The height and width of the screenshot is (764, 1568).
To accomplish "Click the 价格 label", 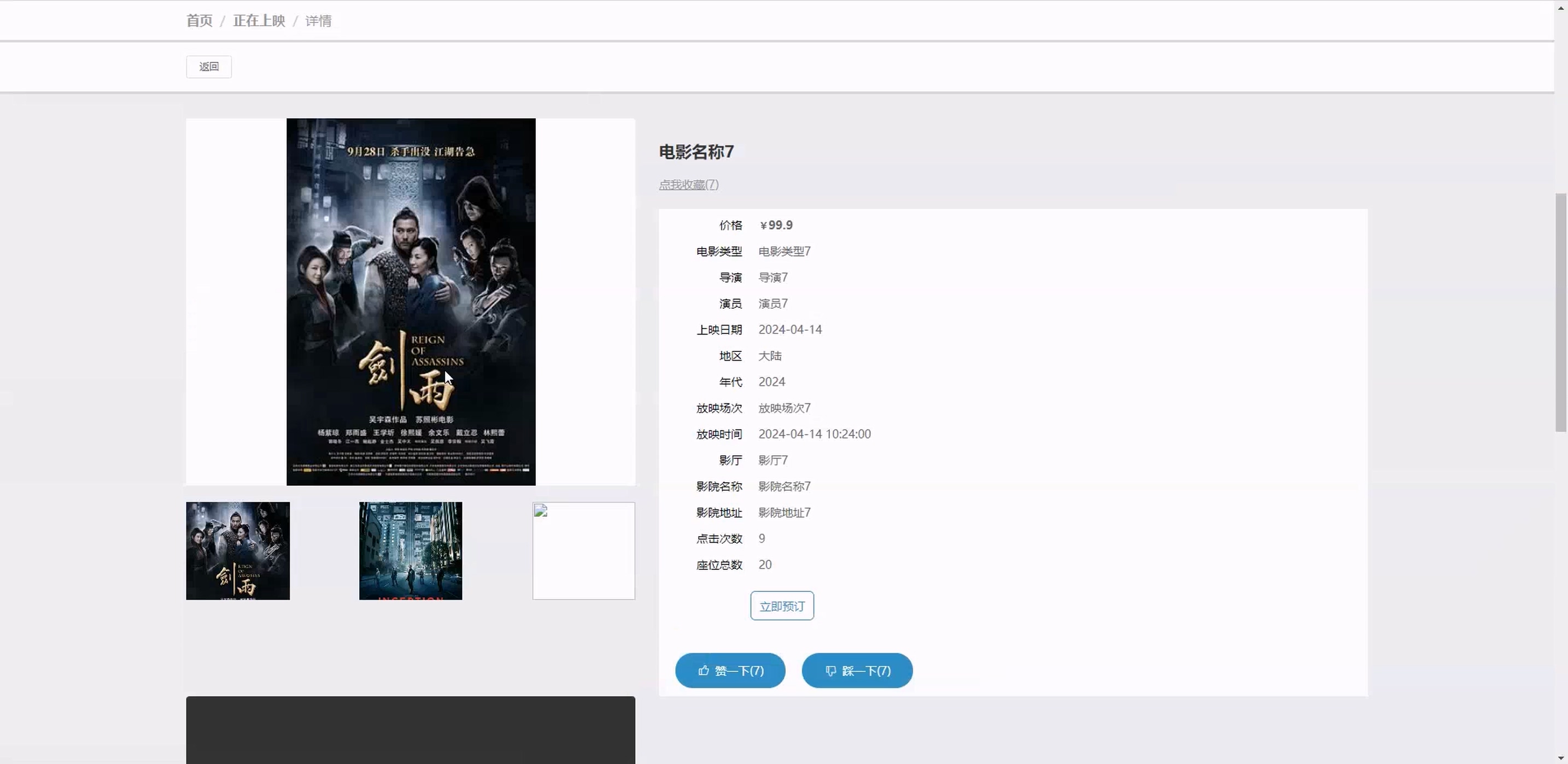I will point(730,225).
